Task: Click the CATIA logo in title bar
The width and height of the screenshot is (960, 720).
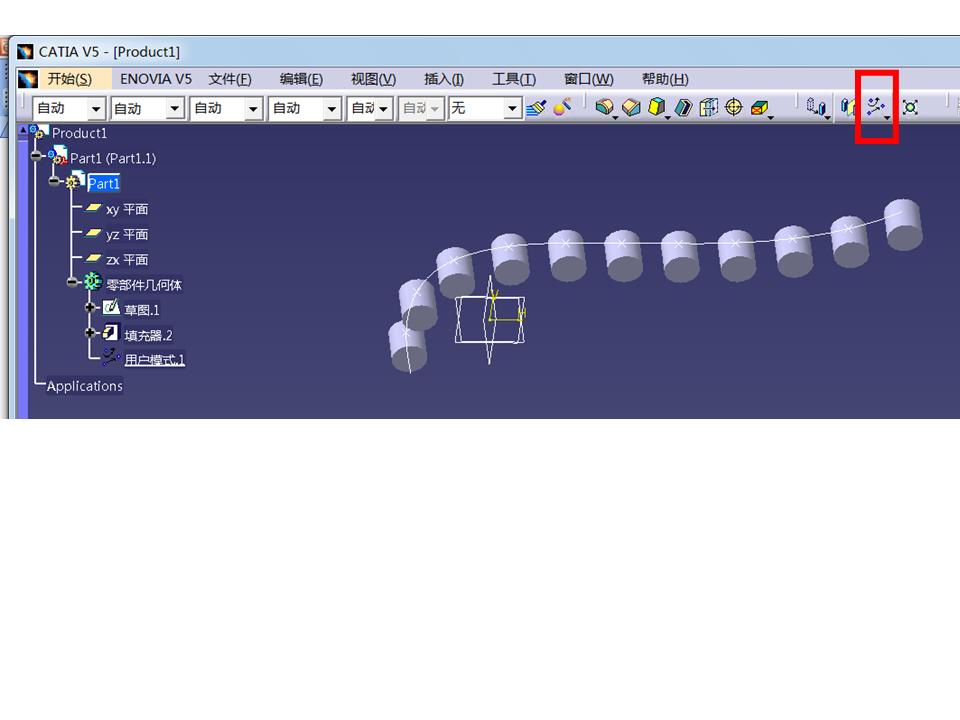Action: coord(25,51)
